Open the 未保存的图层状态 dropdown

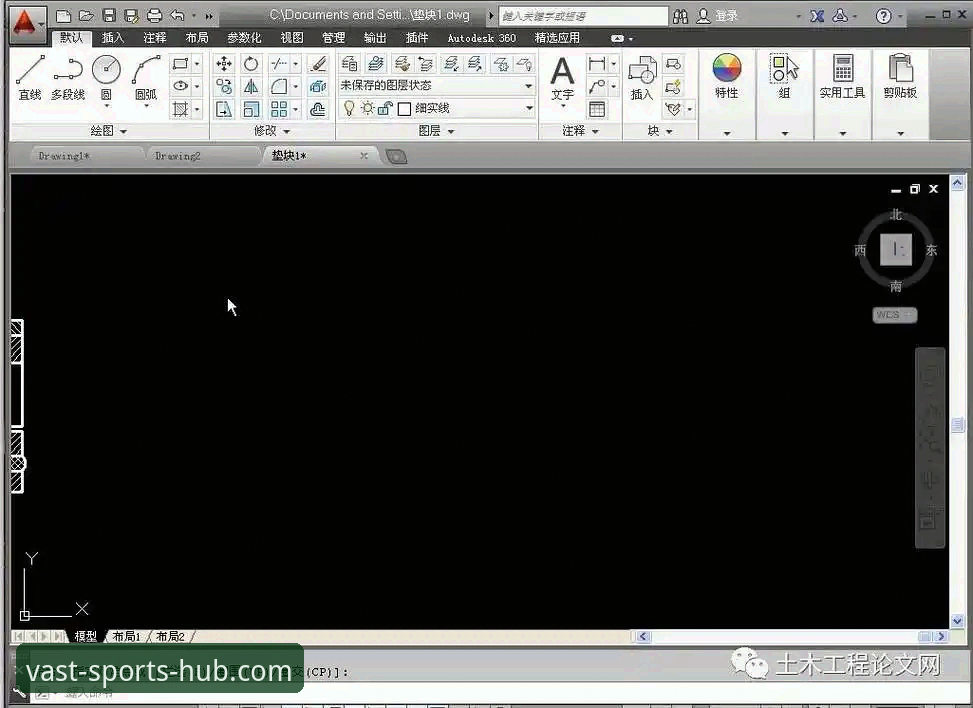[x=436, y=86]
